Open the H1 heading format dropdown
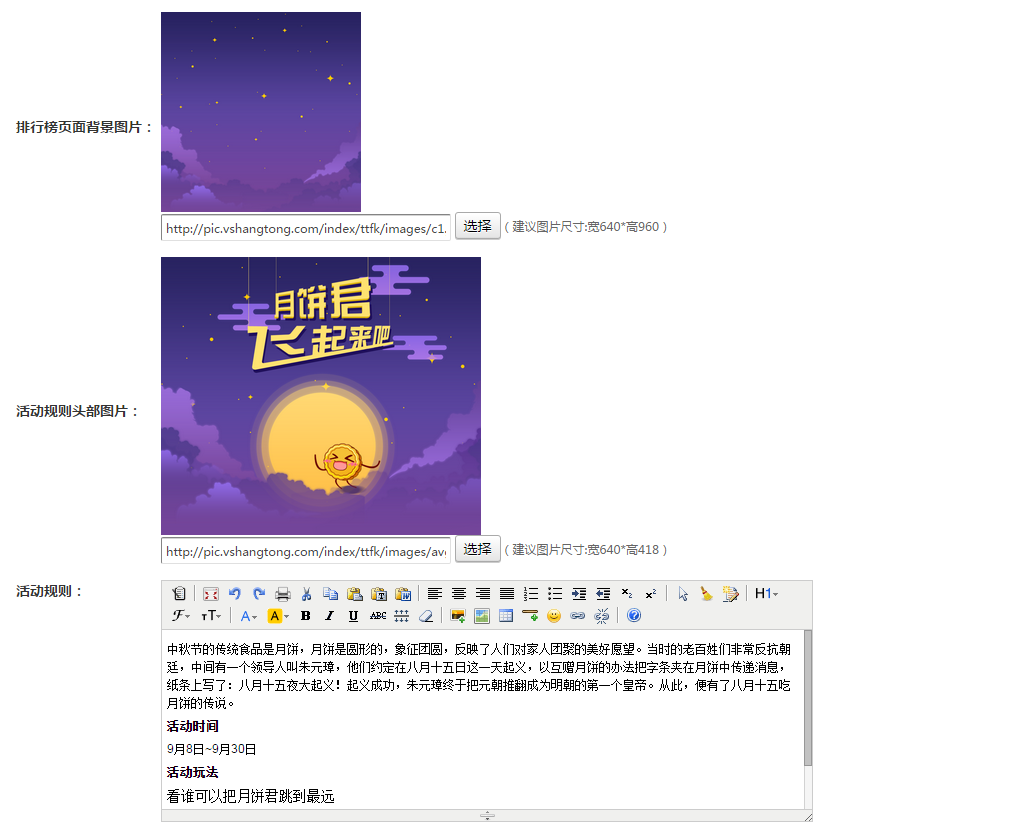The image size is (1010, 831). click(x=766, y=594)
